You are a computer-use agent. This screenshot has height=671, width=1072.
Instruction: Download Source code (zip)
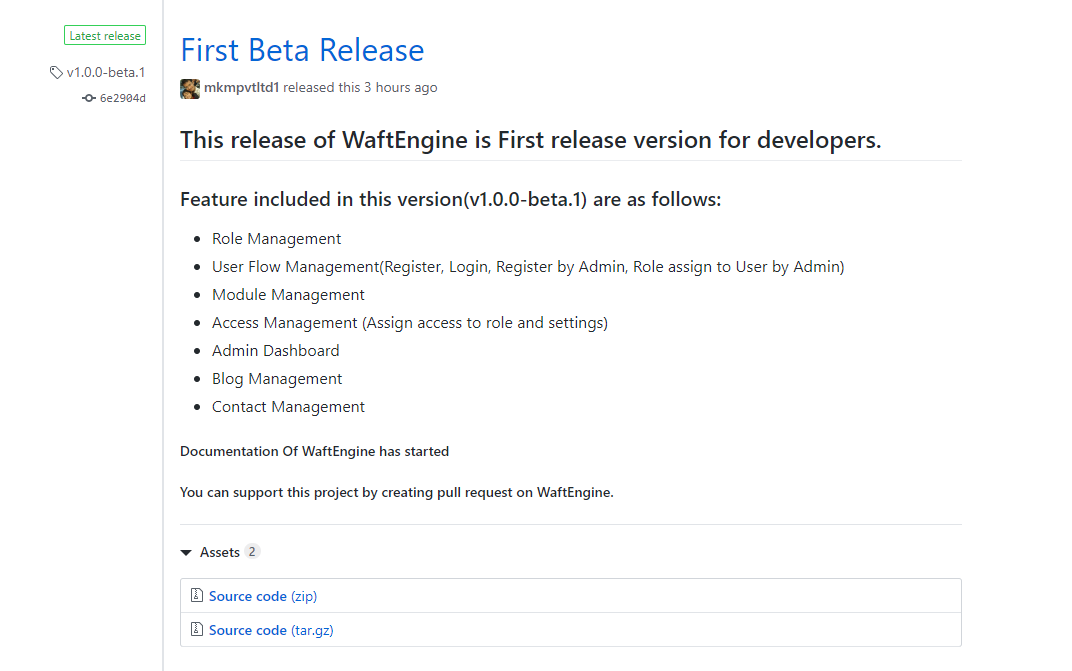(x=262, y=596)
